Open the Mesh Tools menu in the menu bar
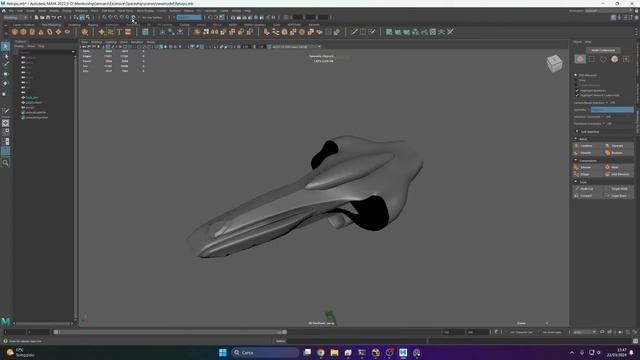 pyautogui.click(x=125, y=11)
